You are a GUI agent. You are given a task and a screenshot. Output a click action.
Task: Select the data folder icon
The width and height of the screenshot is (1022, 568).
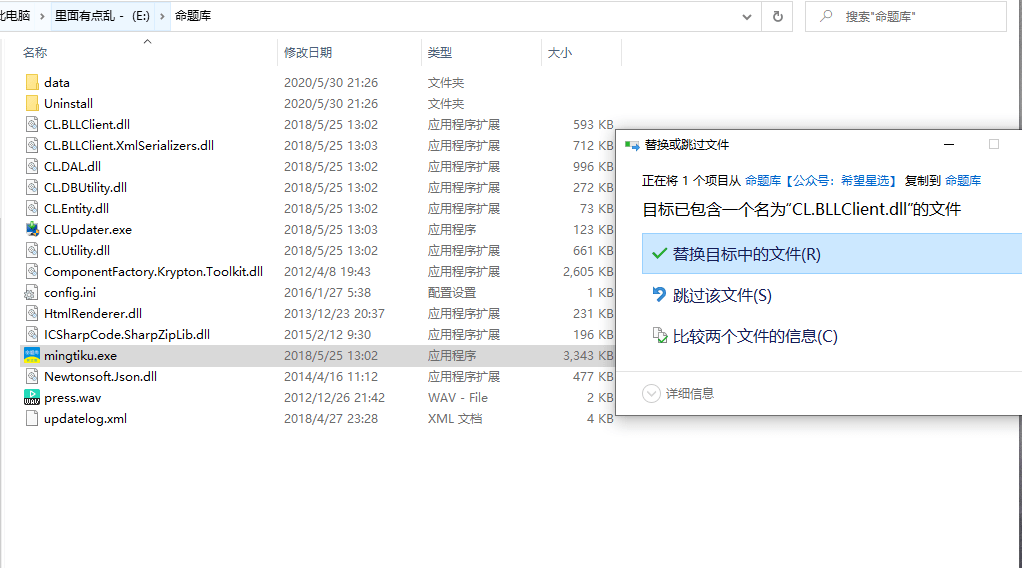point(32,82)
